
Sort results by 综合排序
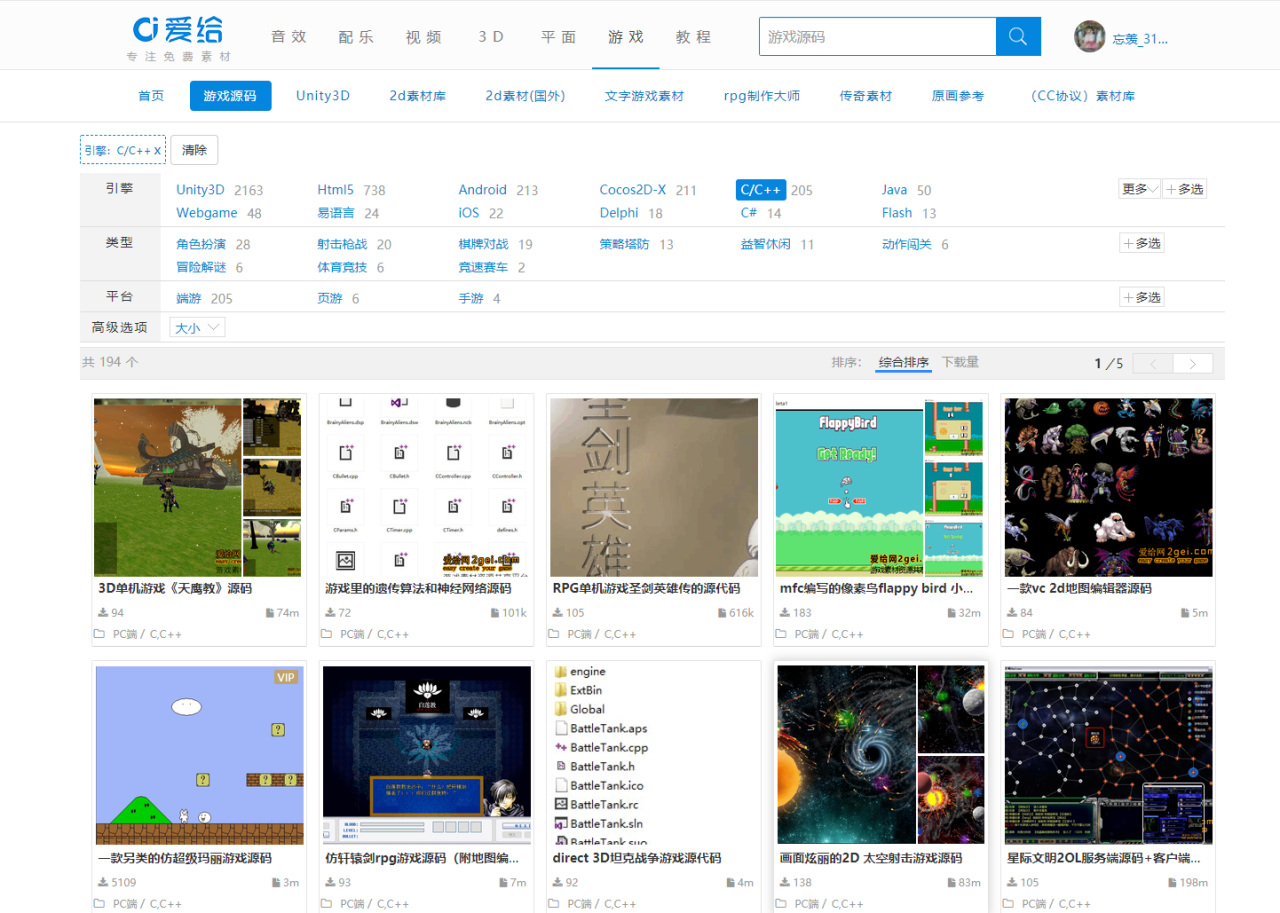click(903, 362)
